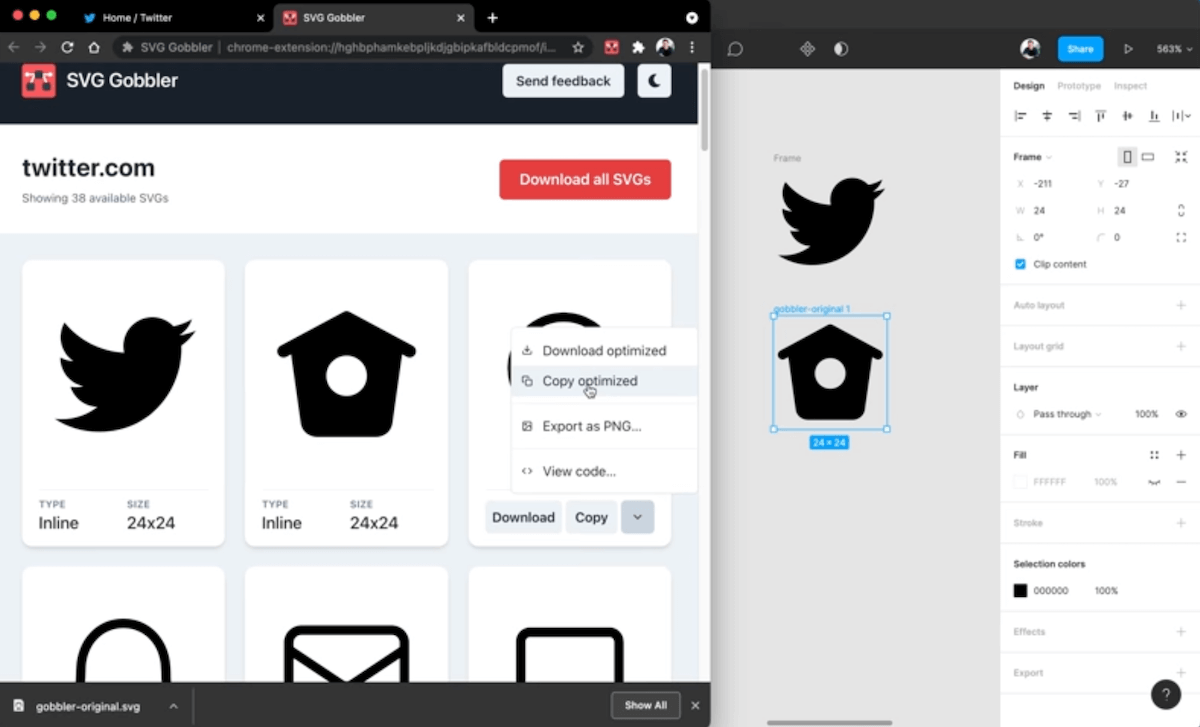Click Download all SVGs button
Viewport: 1200px width, 727px height.
coord(585,180)
